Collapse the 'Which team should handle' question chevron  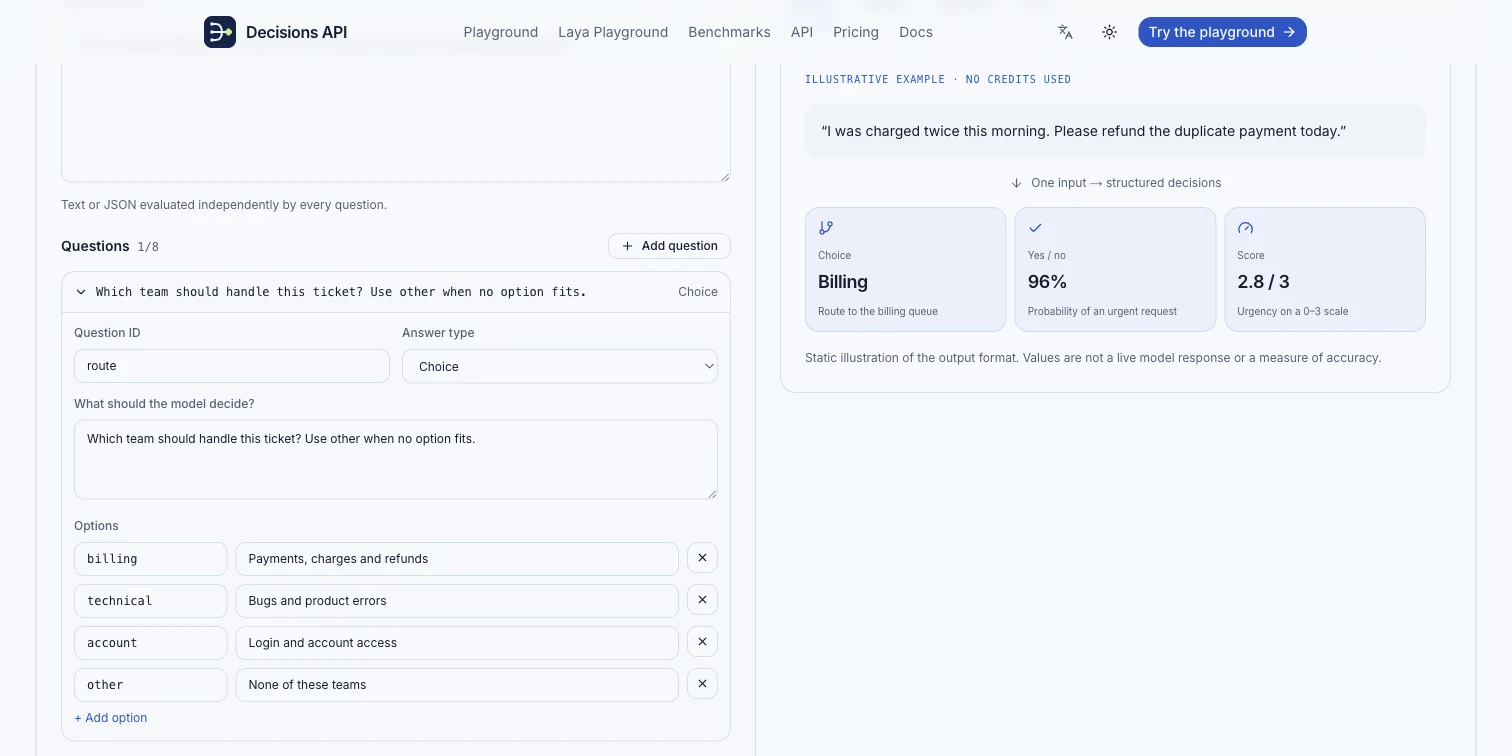(81, 292)
